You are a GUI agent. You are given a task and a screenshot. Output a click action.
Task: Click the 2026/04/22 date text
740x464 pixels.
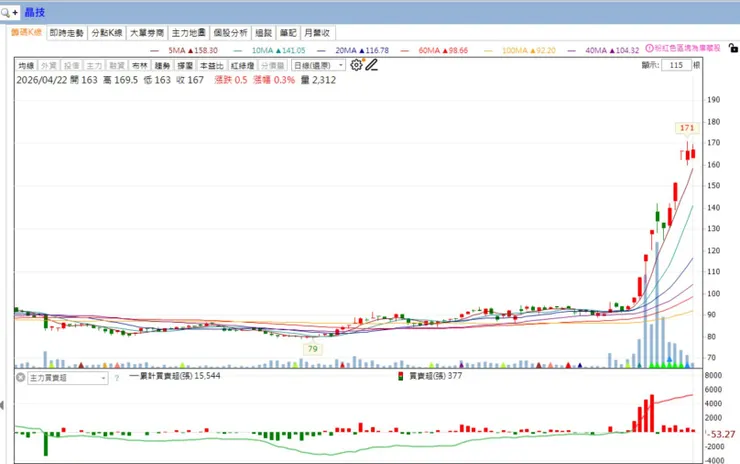point(42,80)
